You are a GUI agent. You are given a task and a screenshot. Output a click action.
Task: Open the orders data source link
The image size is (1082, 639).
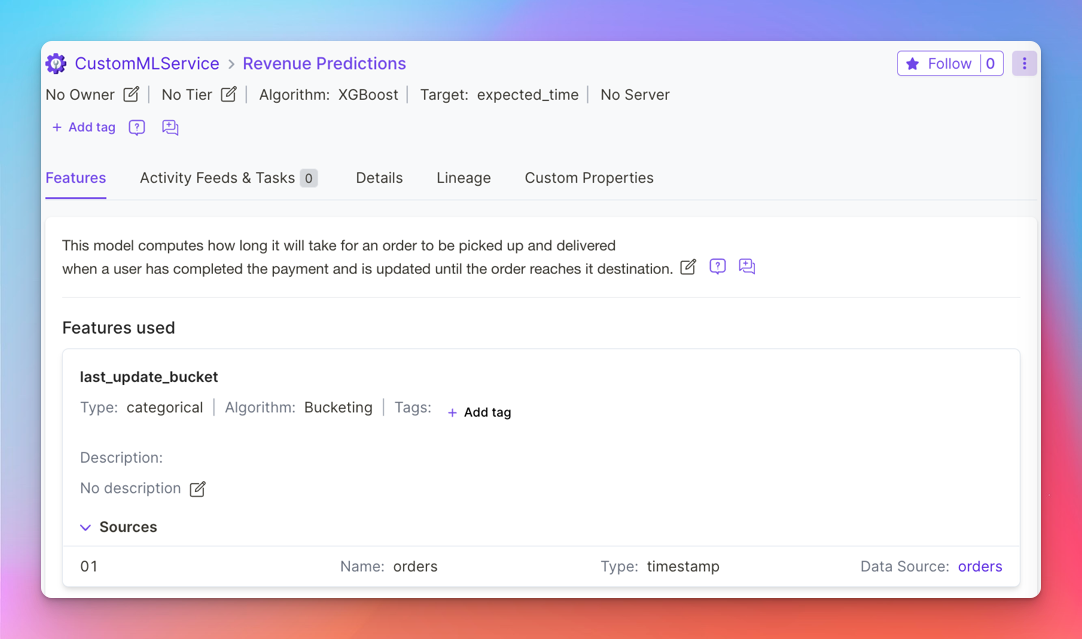(x=980, y=566)
